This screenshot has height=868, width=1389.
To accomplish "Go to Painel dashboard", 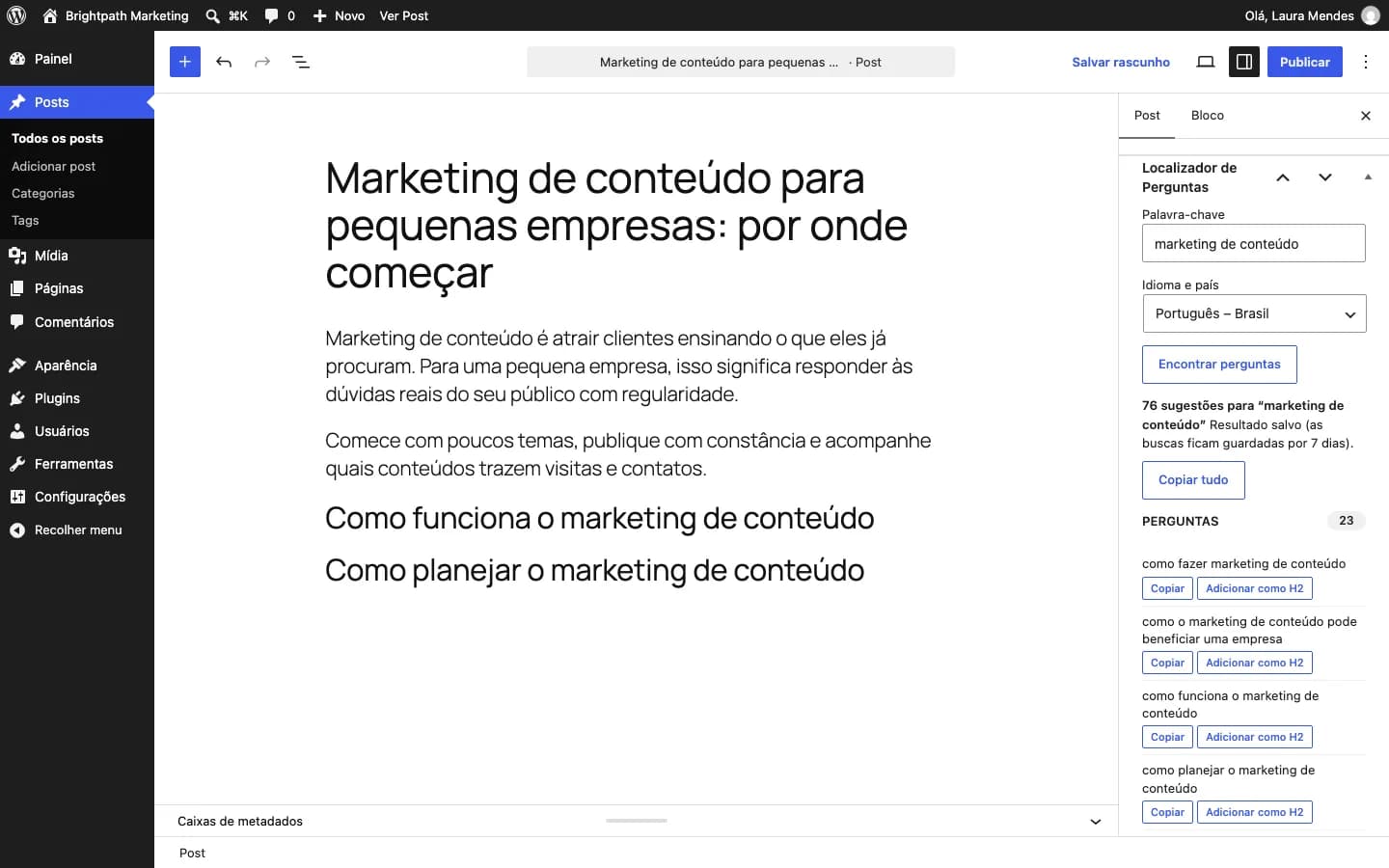I will pos(77,59).
